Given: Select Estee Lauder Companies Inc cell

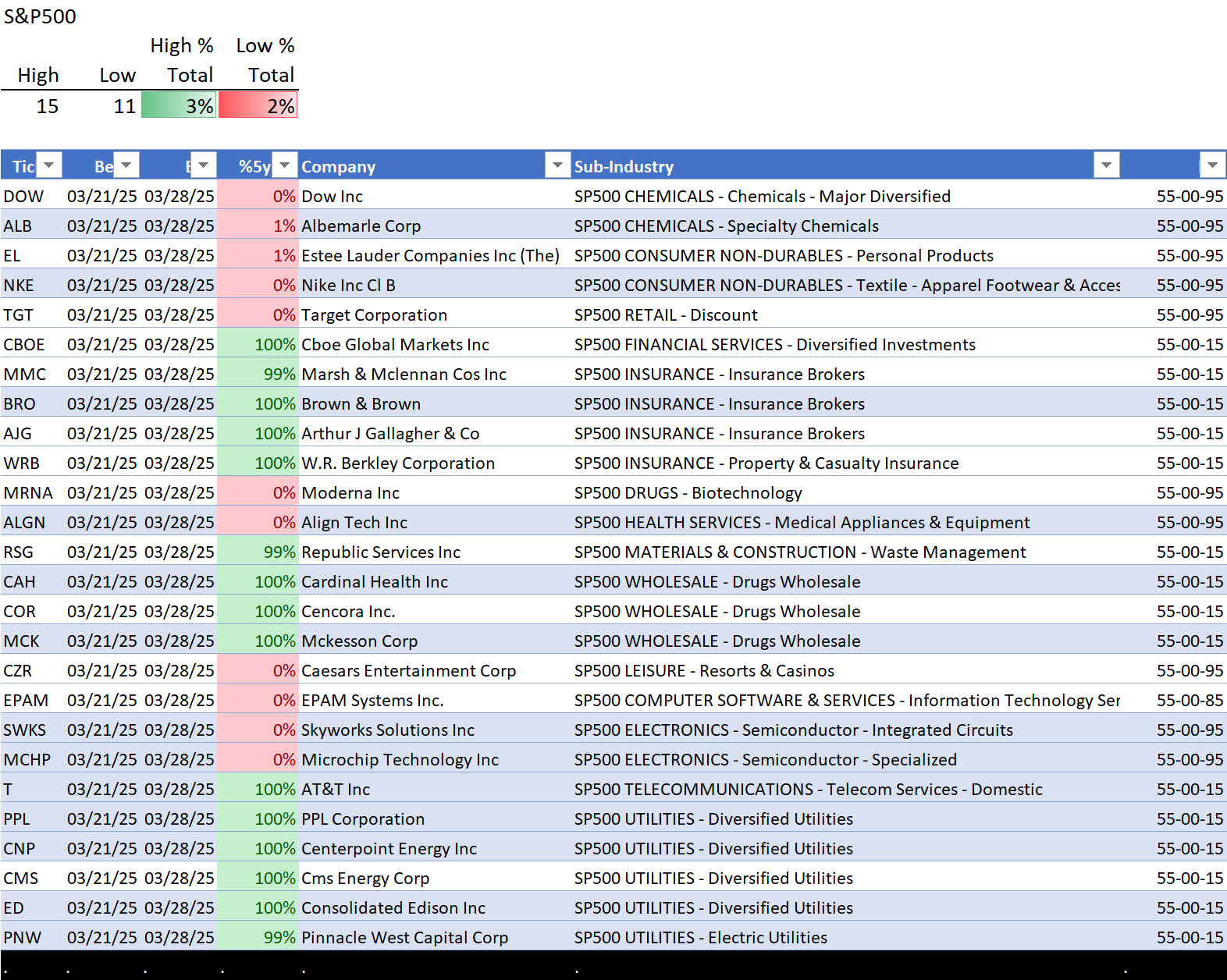Looking at the screenshot, I should [x=434, y=255].
